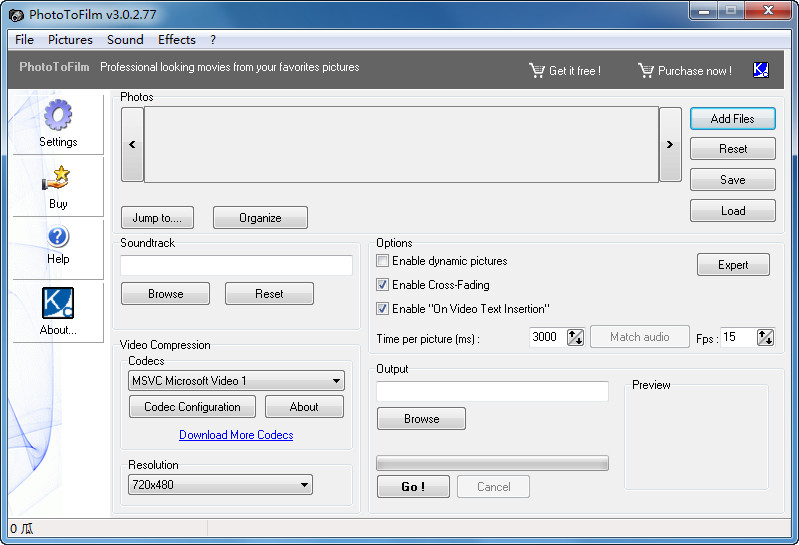Click the PhotoToFilm camera title bar icon

[16, 15]
